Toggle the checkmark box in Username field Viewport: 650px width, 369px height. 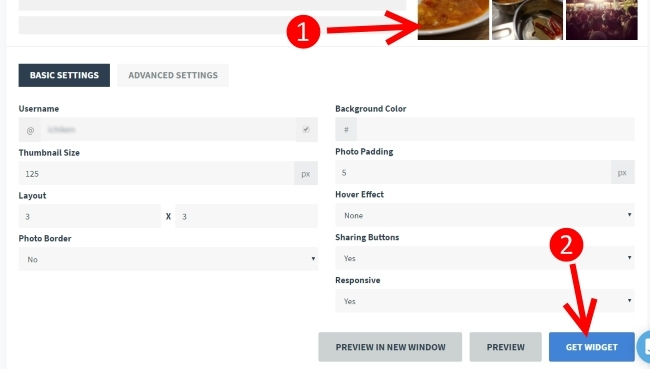pyautogui.click(x=306, y=129)
